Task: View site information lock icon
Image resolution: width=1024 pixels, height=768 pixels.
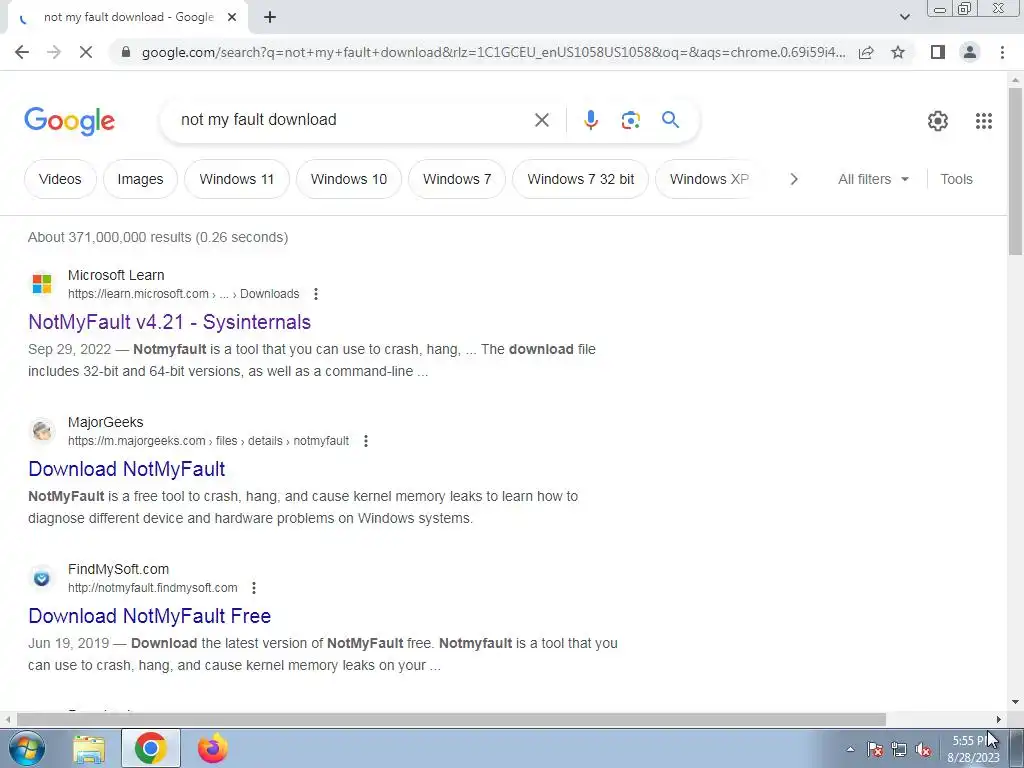Action: click(126, 52)
